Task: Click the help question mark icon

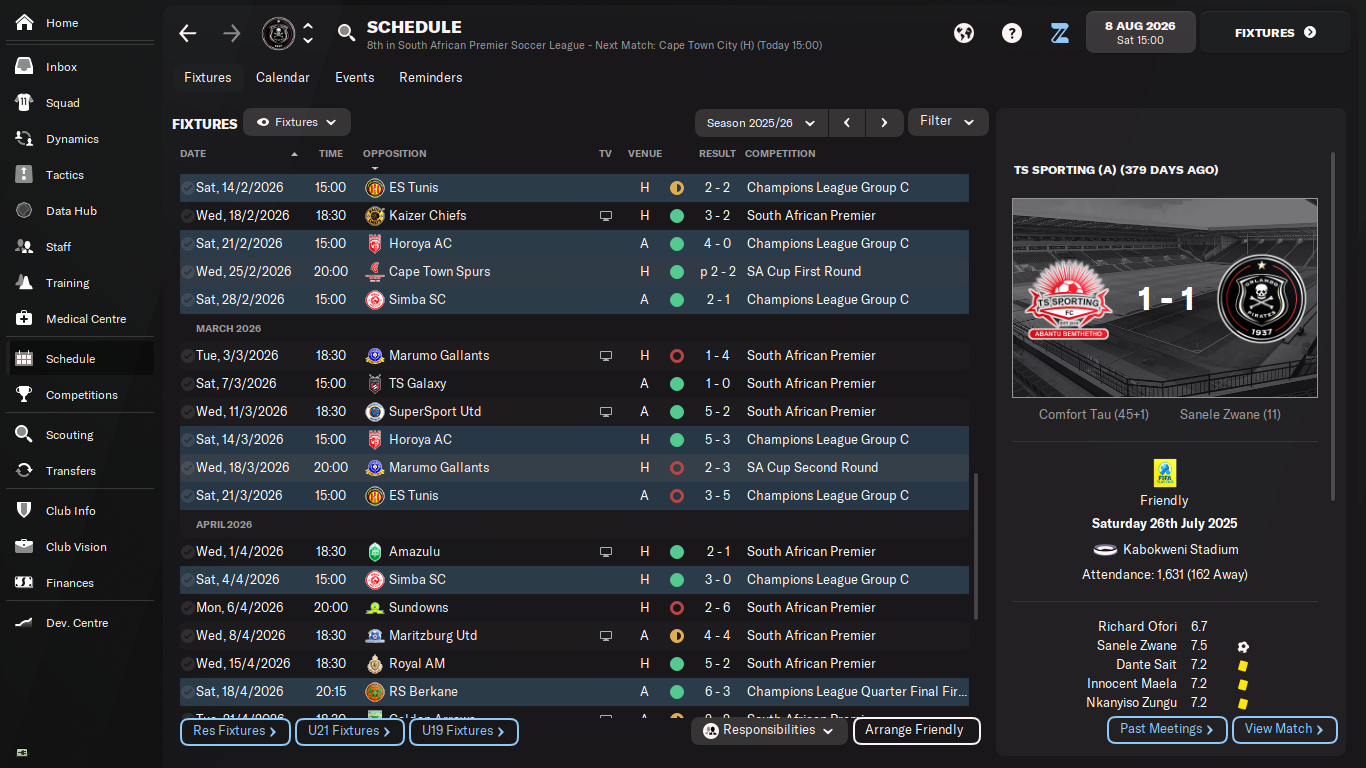Action: pyautogui.click(x=1012, y=33)
